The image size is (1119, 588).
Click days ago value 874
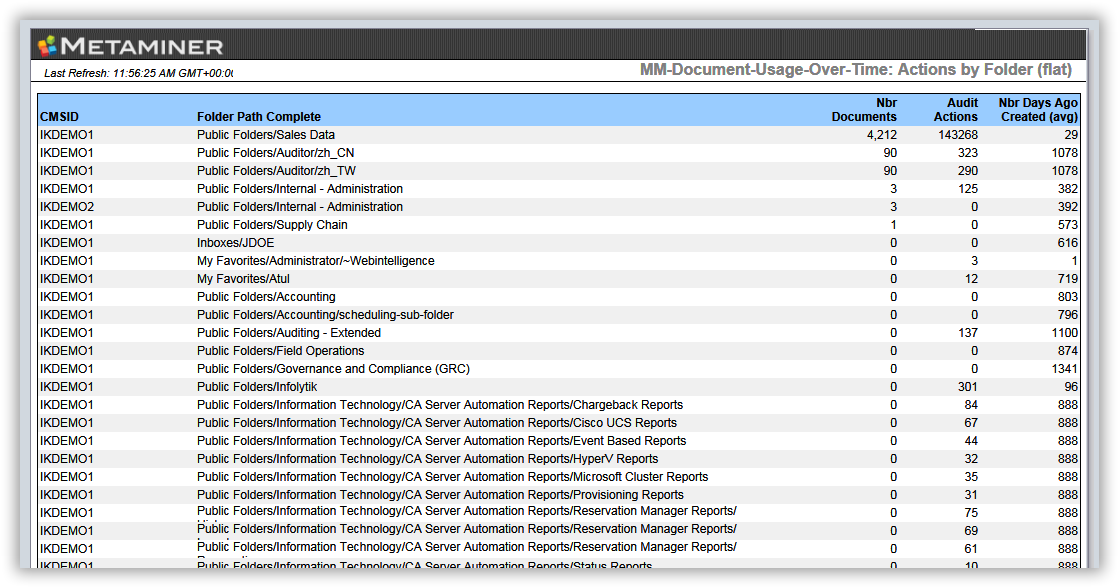(x=1068, y=351)
